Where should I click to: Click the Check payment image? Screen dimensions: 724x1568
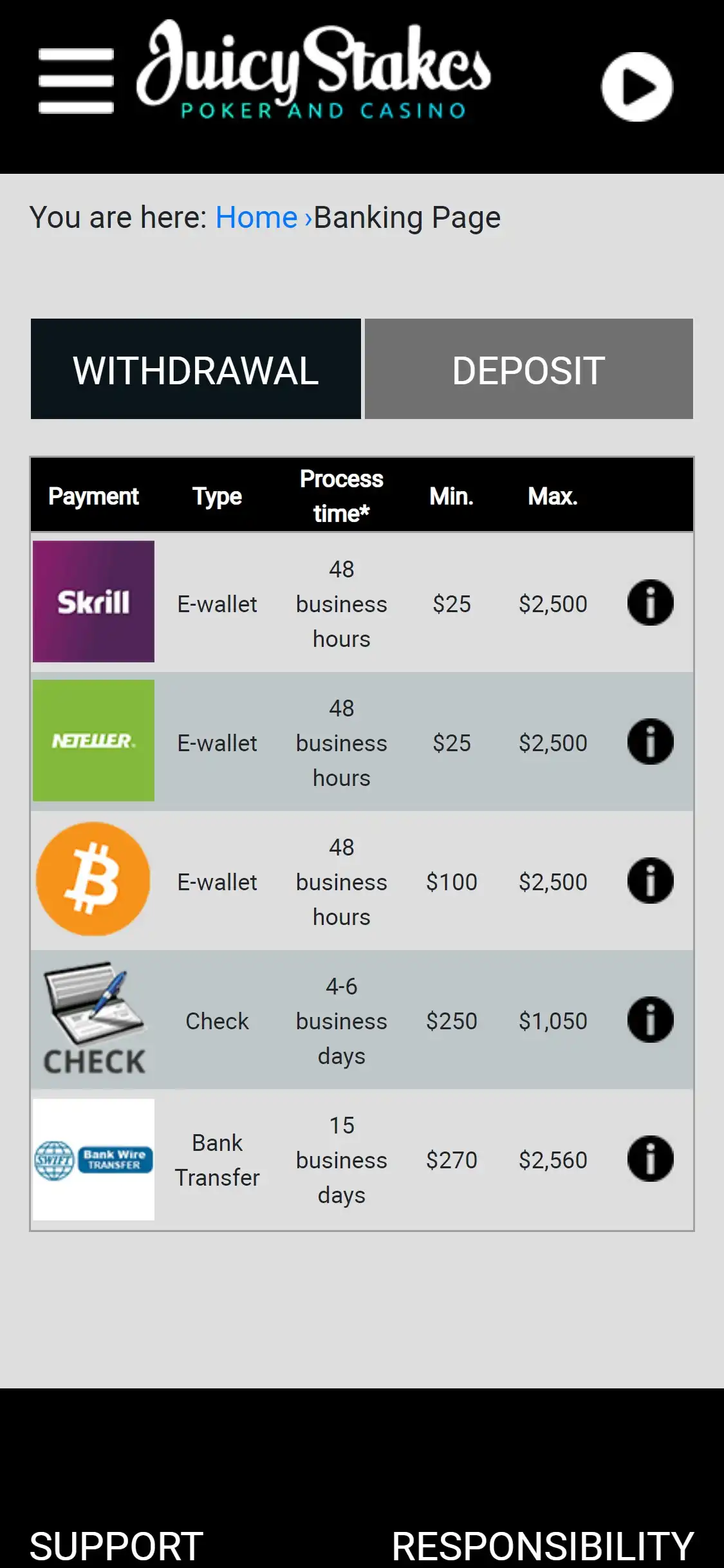[x=94, y=1020]
